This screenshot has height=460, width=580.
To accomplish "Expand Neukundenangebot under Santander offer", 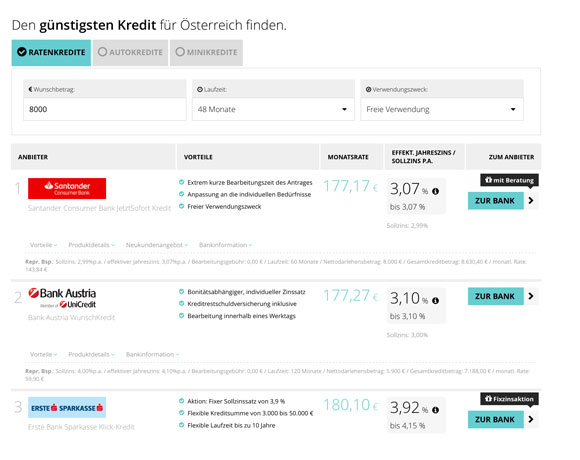I will 157,245.
